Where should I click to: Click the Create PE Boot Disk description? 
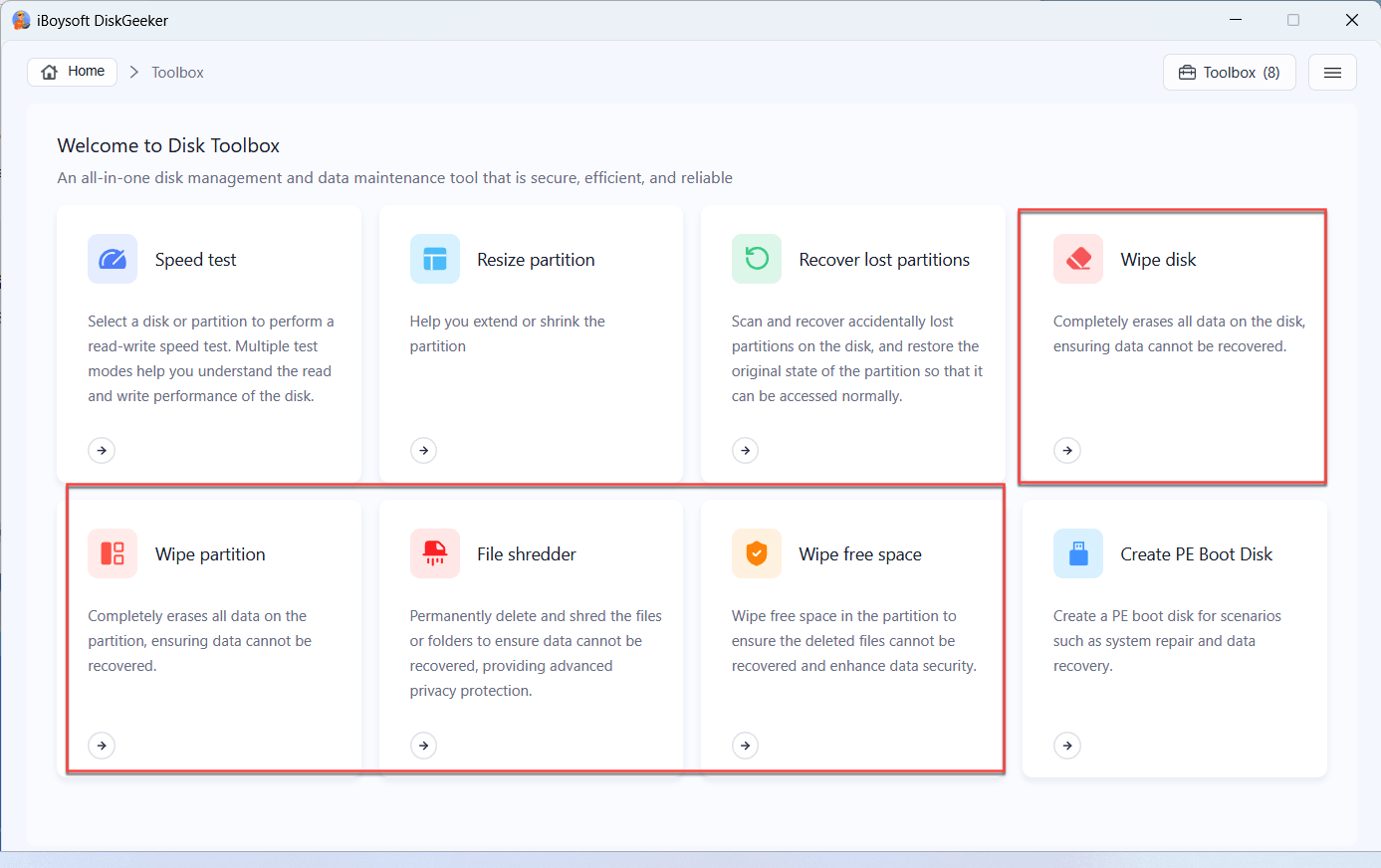tap(1167, 641)
